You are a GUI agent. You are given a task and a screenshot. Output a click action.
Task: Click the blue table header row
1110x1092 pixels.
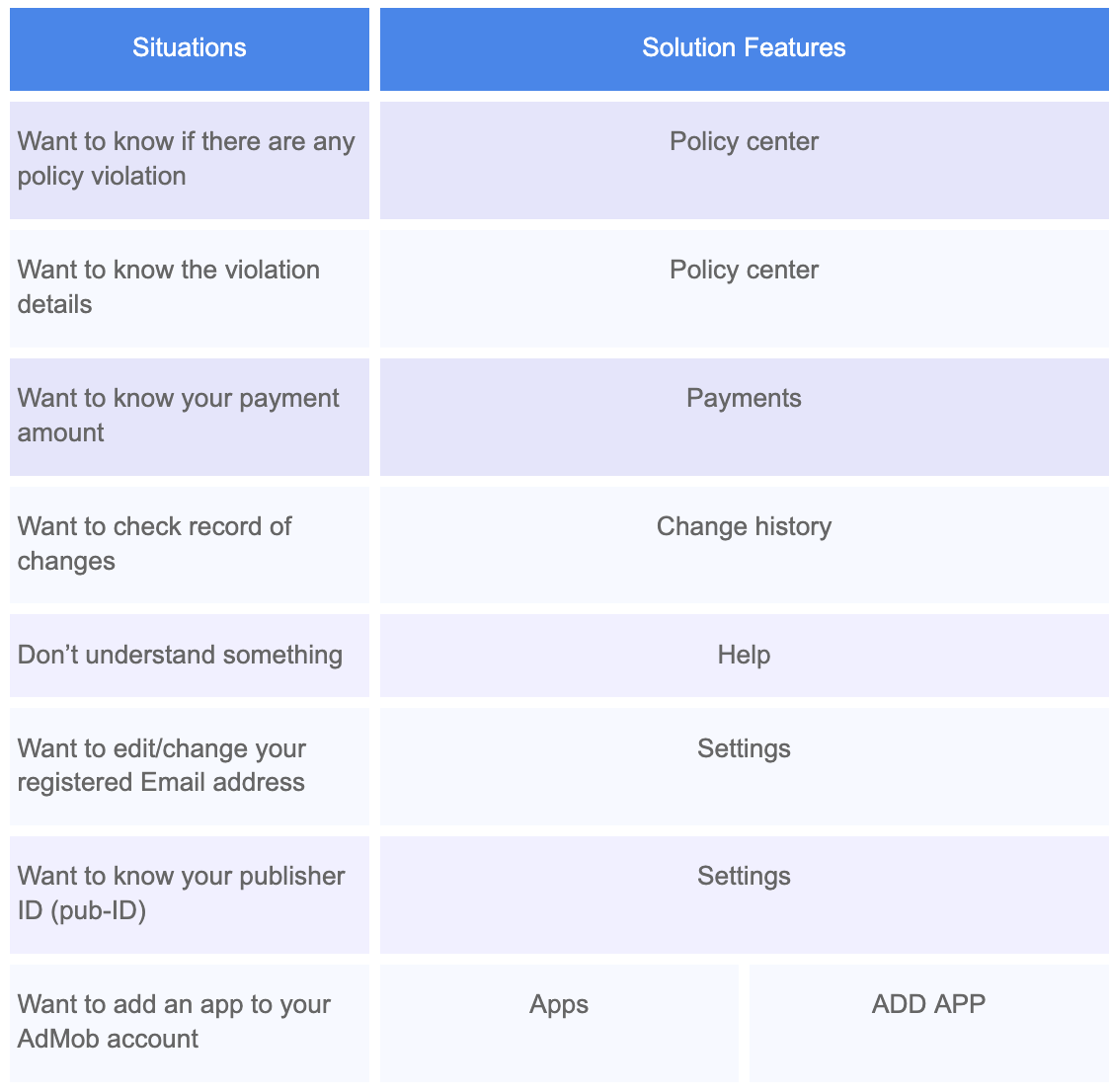click(x=555, y=47)
